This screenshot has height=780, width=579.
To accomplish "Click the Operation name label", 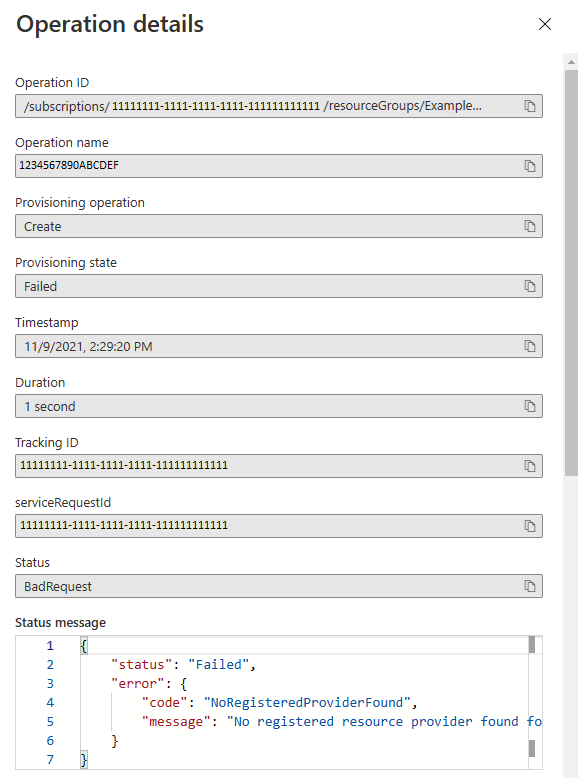I will [62, 143].
